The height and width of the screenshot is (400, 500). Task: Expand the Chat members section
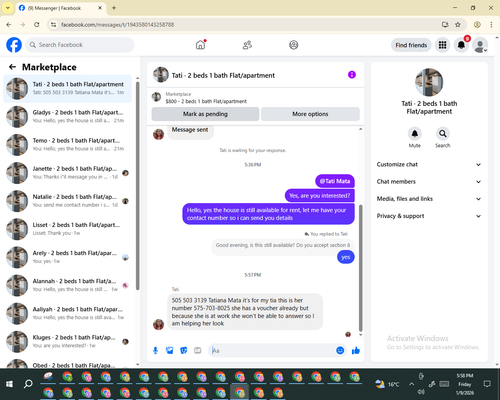(429, 182)
